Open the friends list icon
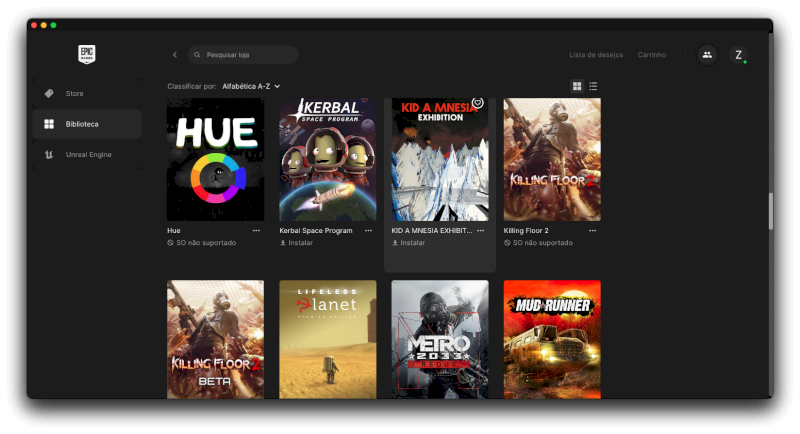800x434 pixels. point(707,55)
